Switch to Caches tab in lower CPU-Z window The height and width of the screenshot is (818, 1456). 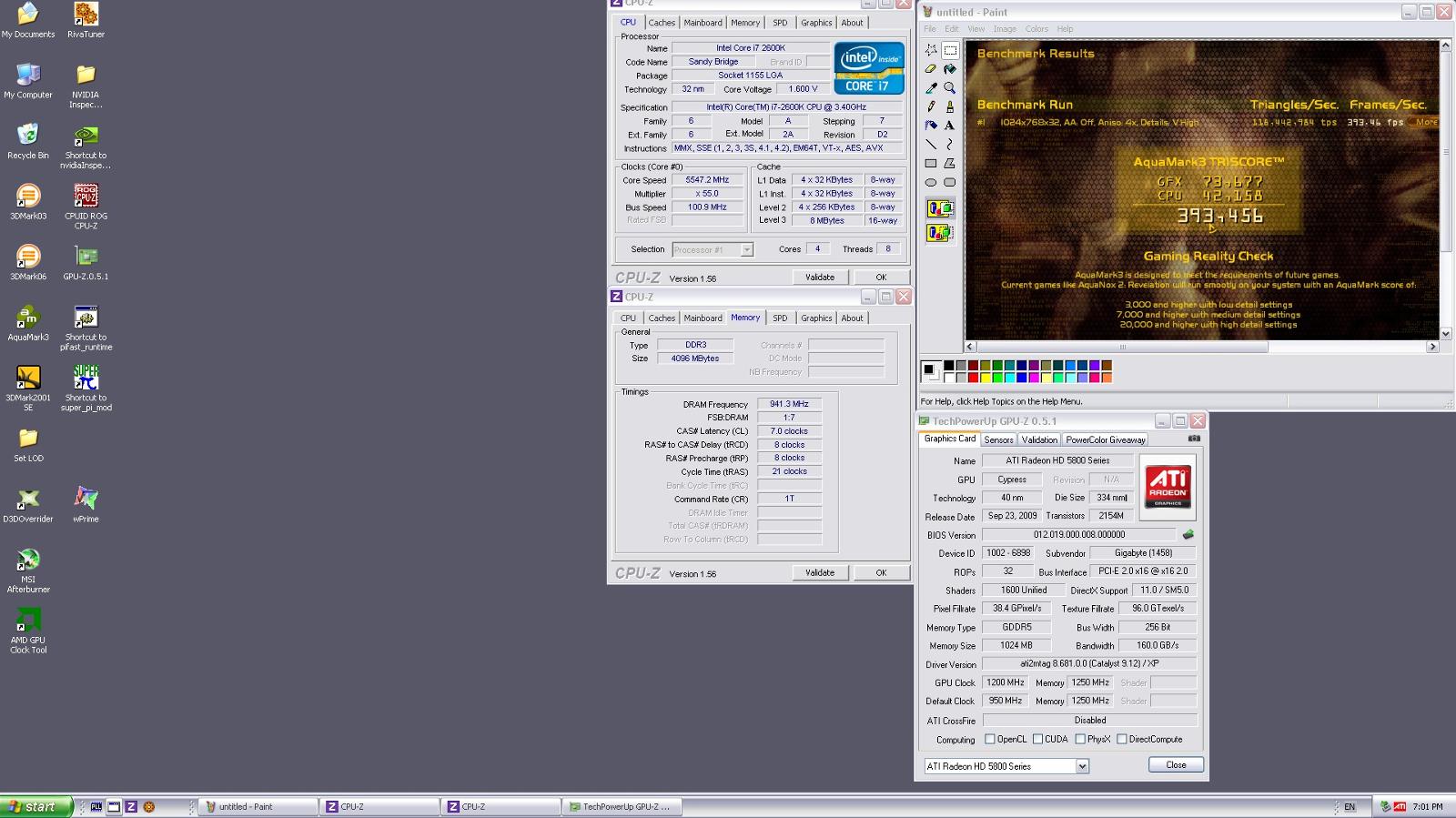662,318
